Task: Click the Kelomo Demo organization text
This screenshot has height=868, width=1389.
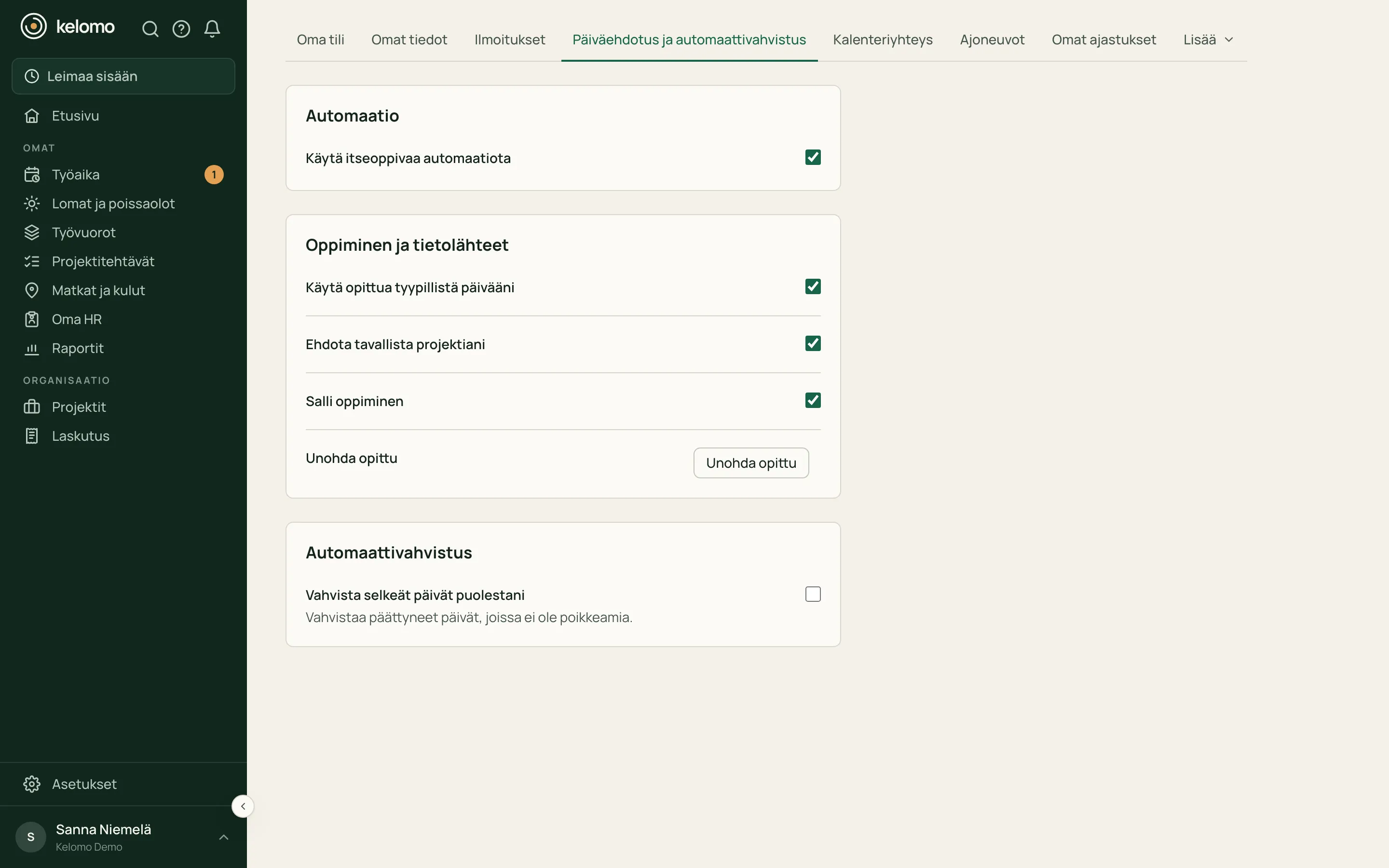Action: coord(89,847)
